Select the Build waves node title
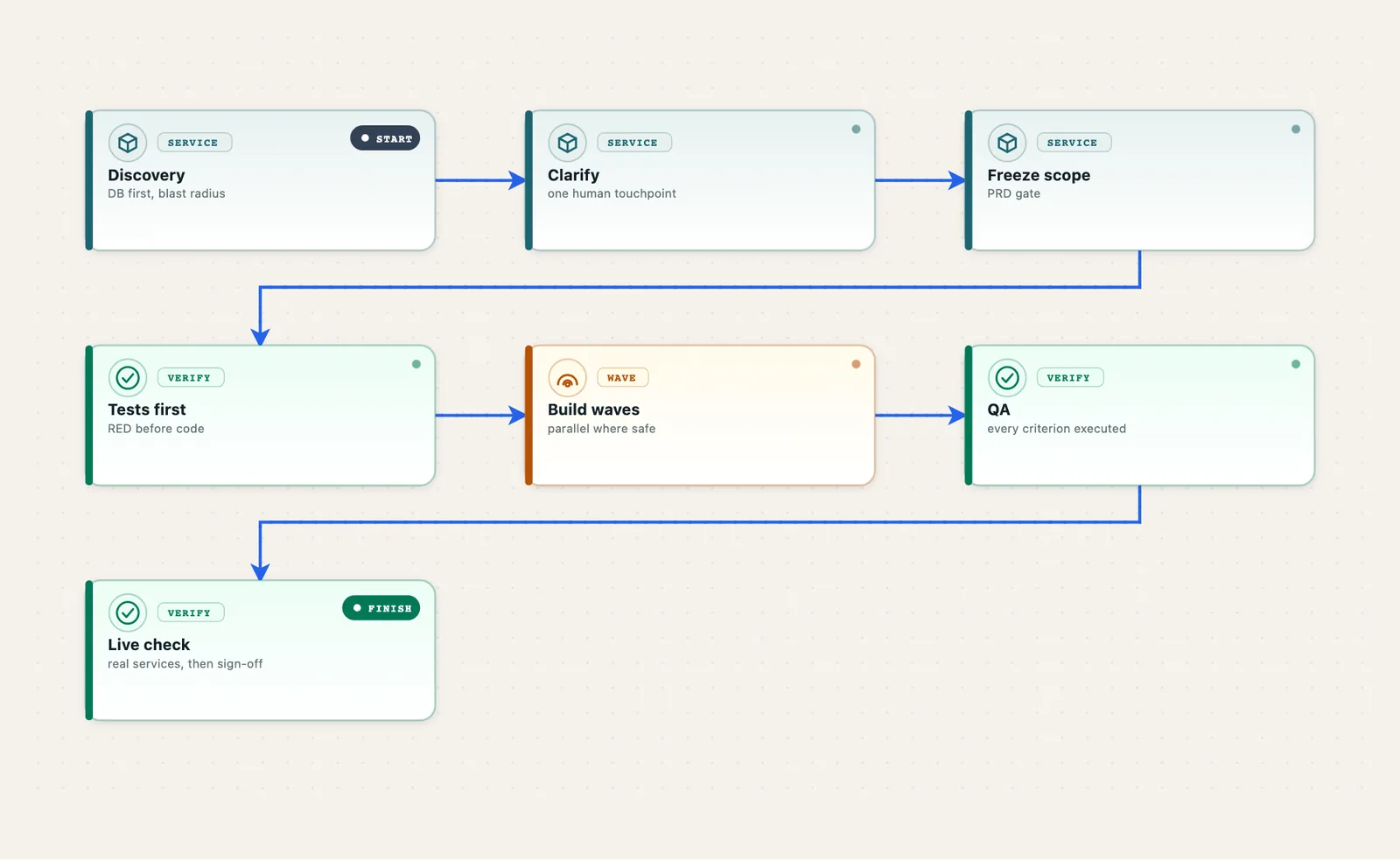 [x=593, y=409]
